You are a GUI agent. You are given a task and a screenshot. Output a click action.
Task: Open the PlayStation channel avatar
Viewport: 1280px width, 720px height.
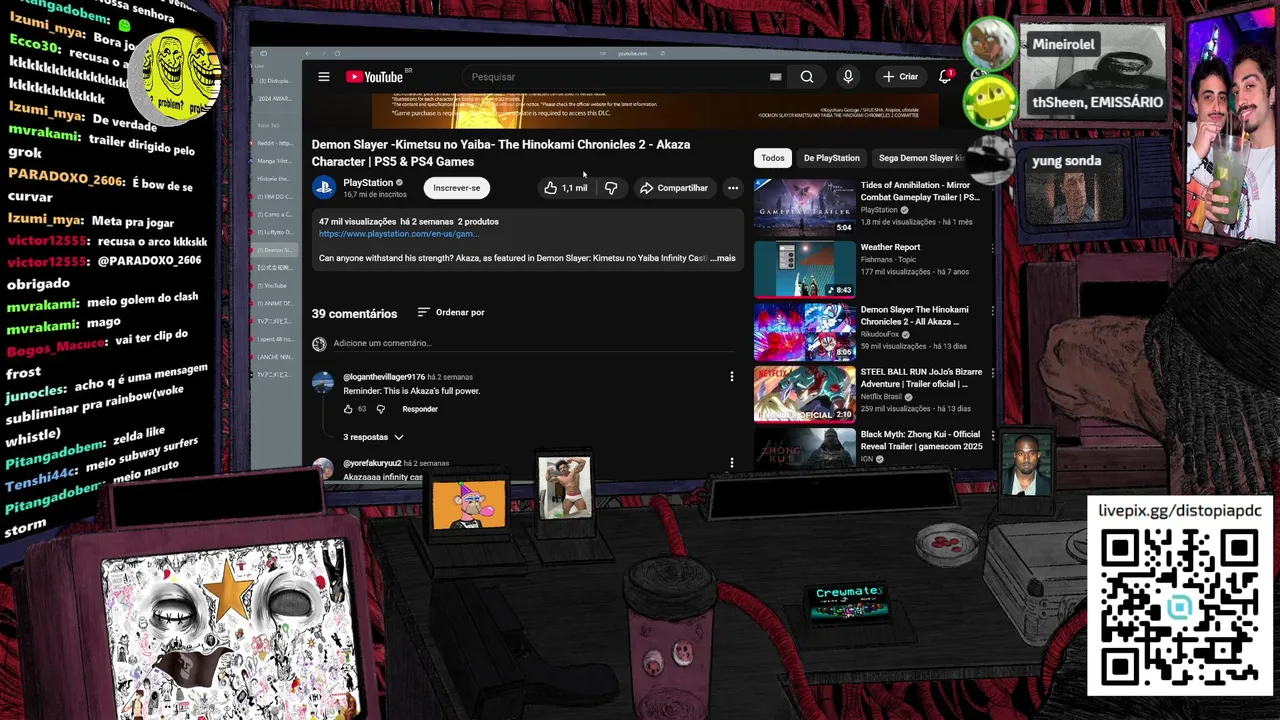point(324,187)
